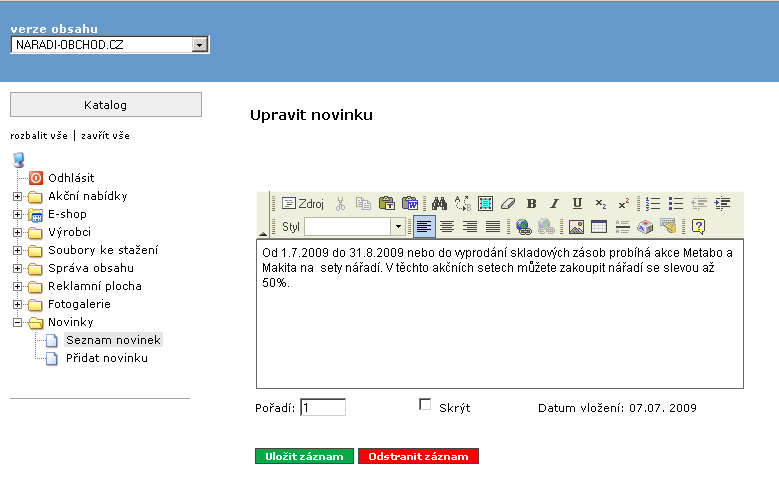
Task: Align text right
Action: pos(470,227)
